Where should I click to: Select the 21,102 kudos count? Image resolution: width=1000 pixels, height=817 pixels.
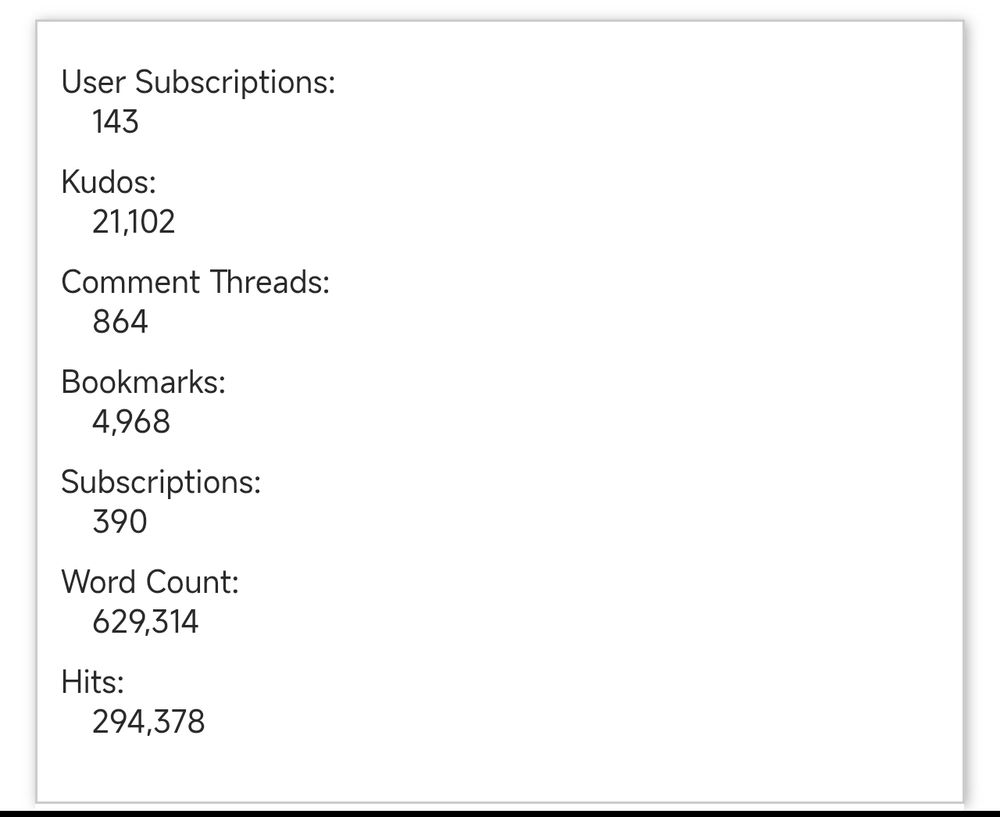pyautogui.click(x=133, y=221)
